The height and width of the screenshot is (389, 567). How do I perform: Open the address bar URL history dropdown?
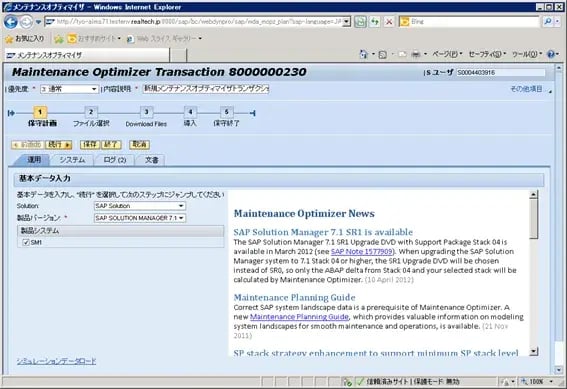coord(346,22)
